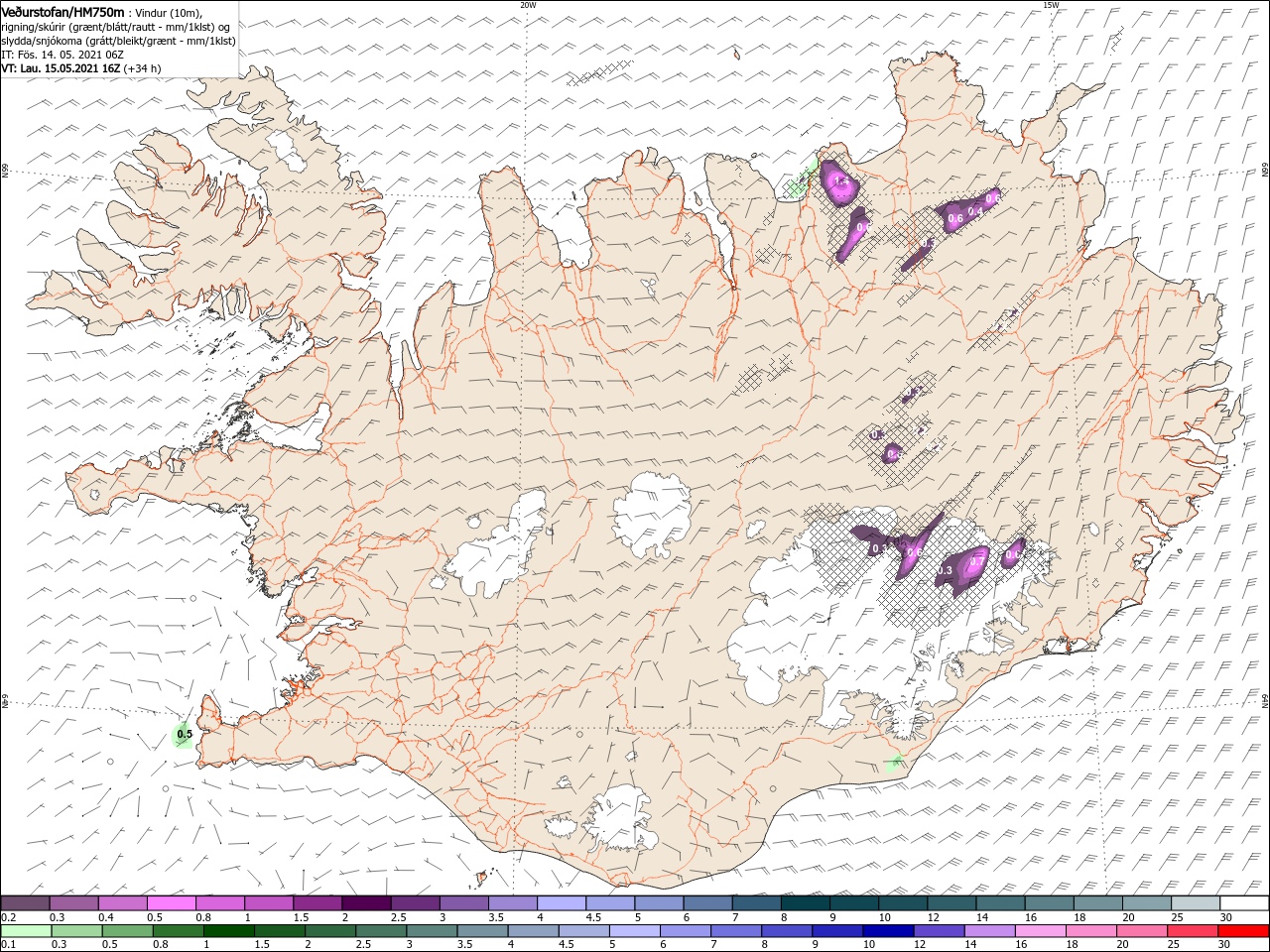Pick the light pink 14 swatch on the rain scale
The height and width of the screenshot is (952, 1270).
pos(1041,931)
